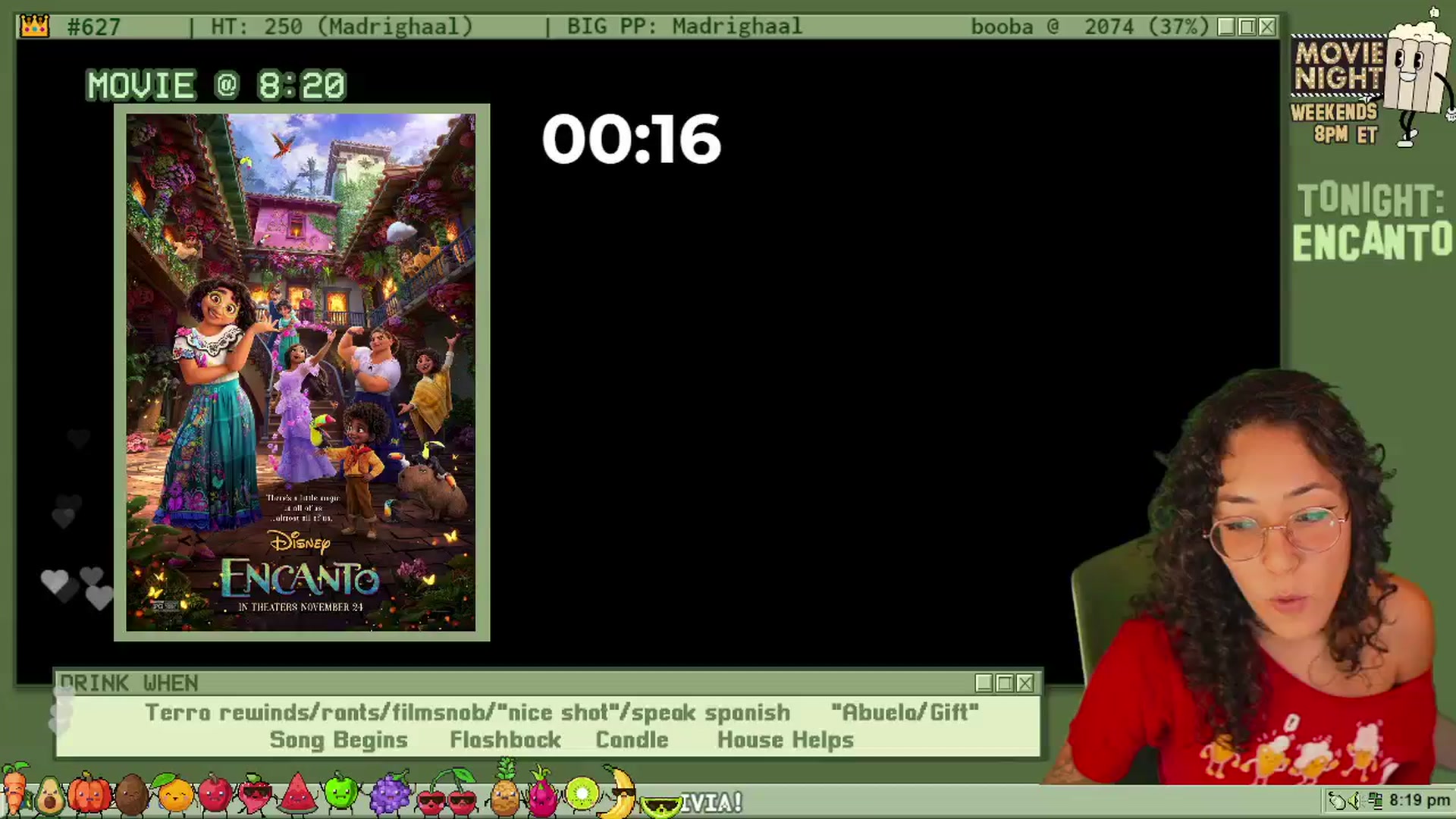Click the 8:19 pm system clock

pyautogui.click(x=1420, y=800)
